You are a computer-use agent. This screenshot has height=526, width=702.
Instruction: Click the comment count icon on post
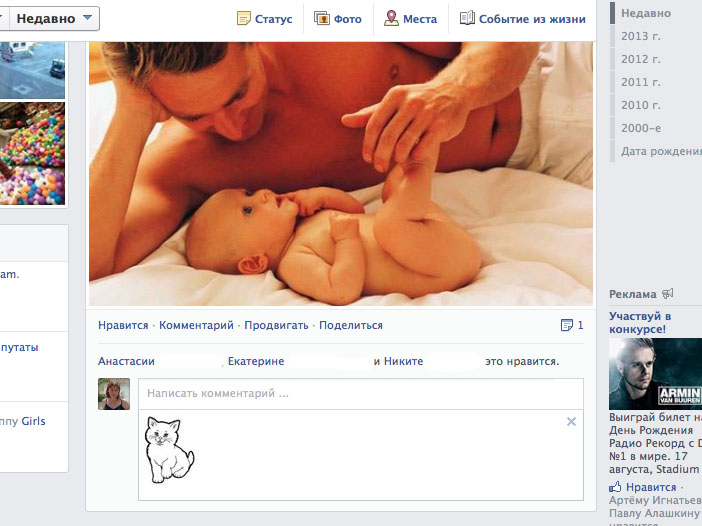coord(567,325)
